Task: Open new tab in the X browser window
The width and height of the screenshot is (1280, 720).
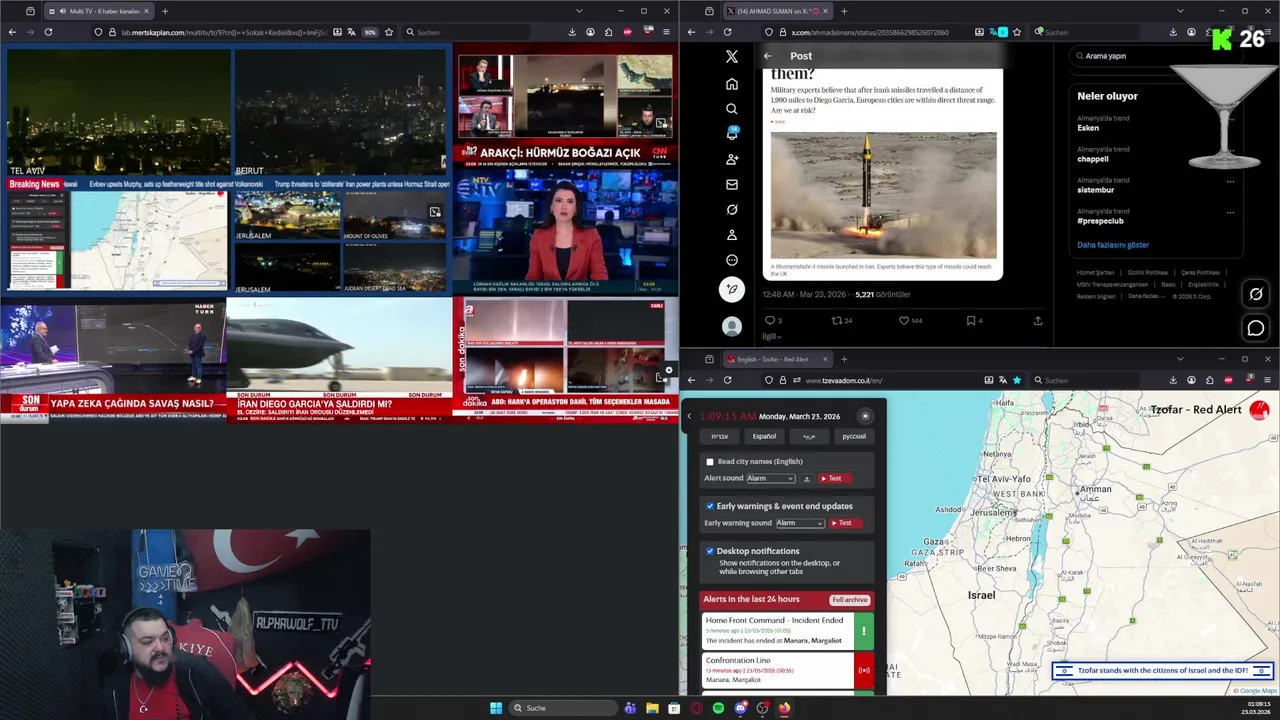Action: click(x=844, y=11)
